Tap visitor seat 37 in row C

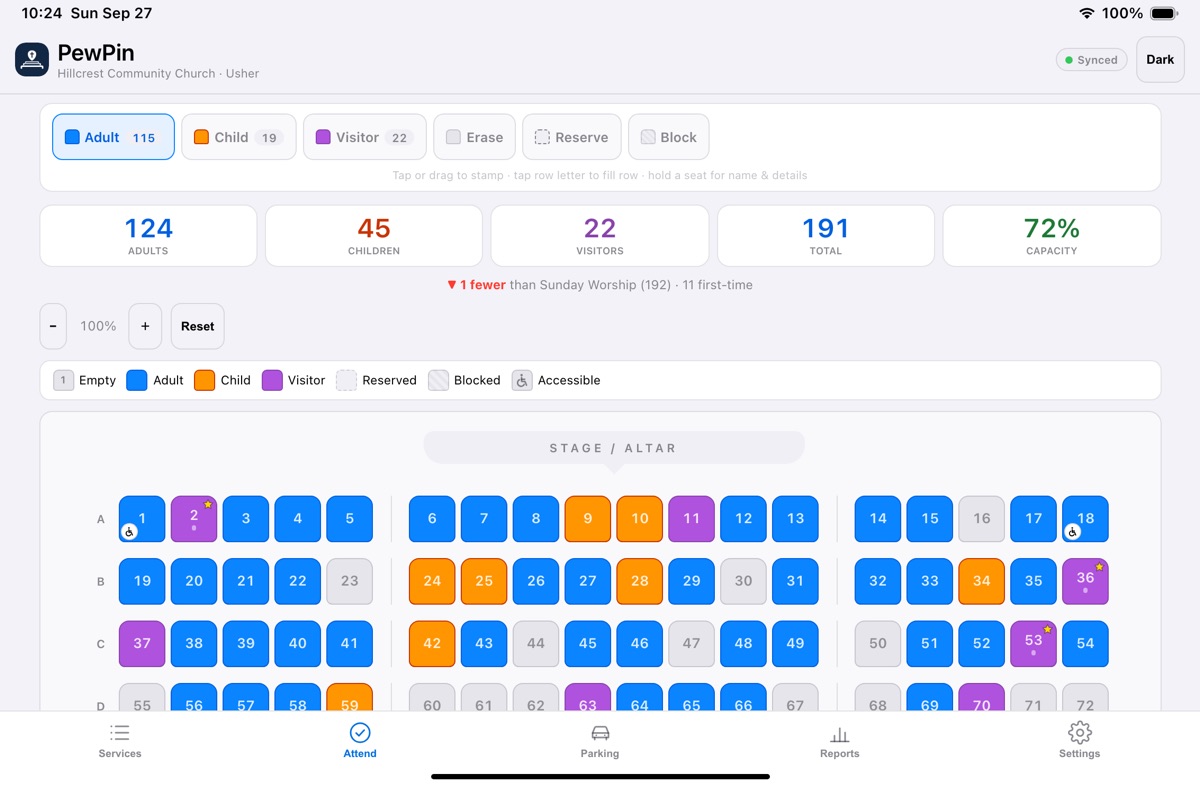tap(142, 644)
